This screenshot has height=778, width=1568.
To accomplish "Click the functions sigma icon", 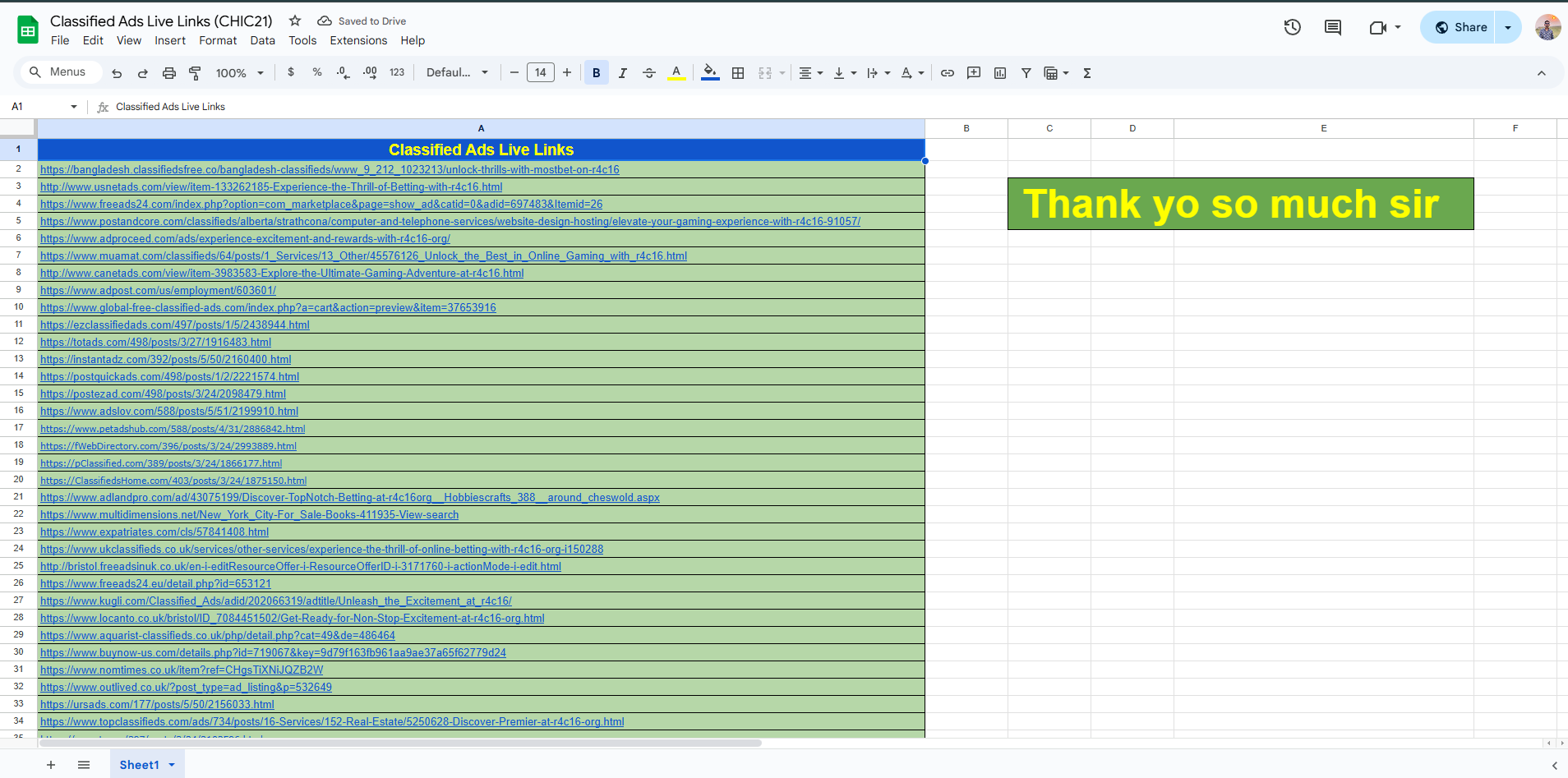I will pyautogui.click(x=1086, y=73).
